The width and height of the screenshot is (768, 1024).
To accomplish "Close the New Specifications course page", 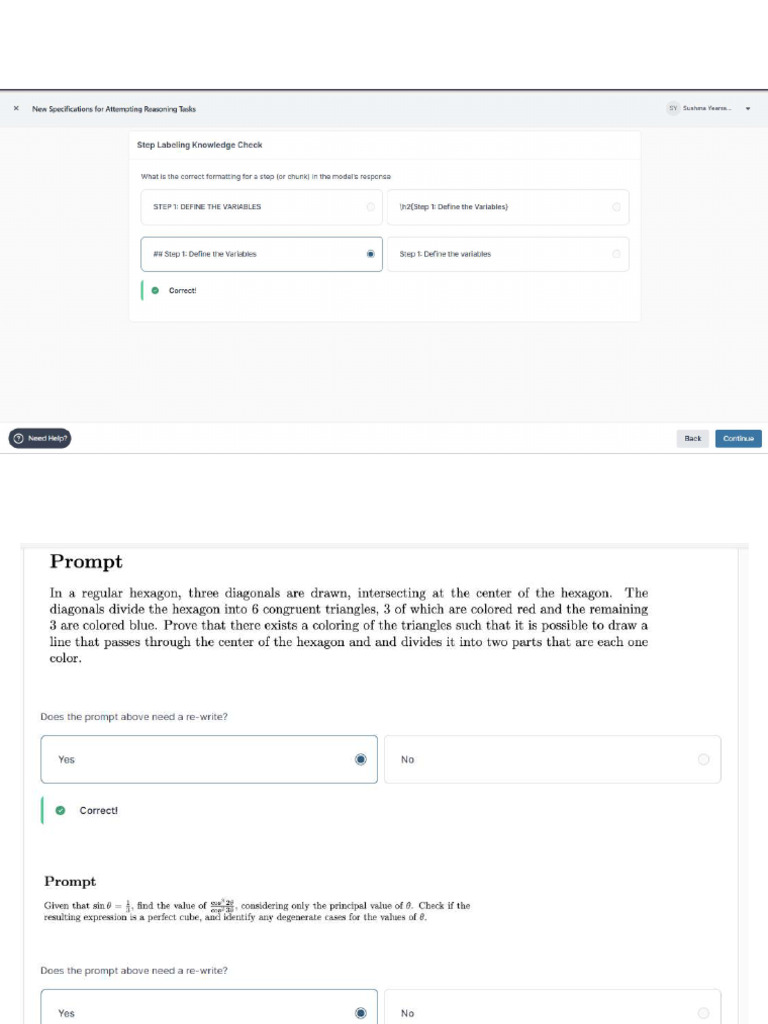I will click(16, 109).
